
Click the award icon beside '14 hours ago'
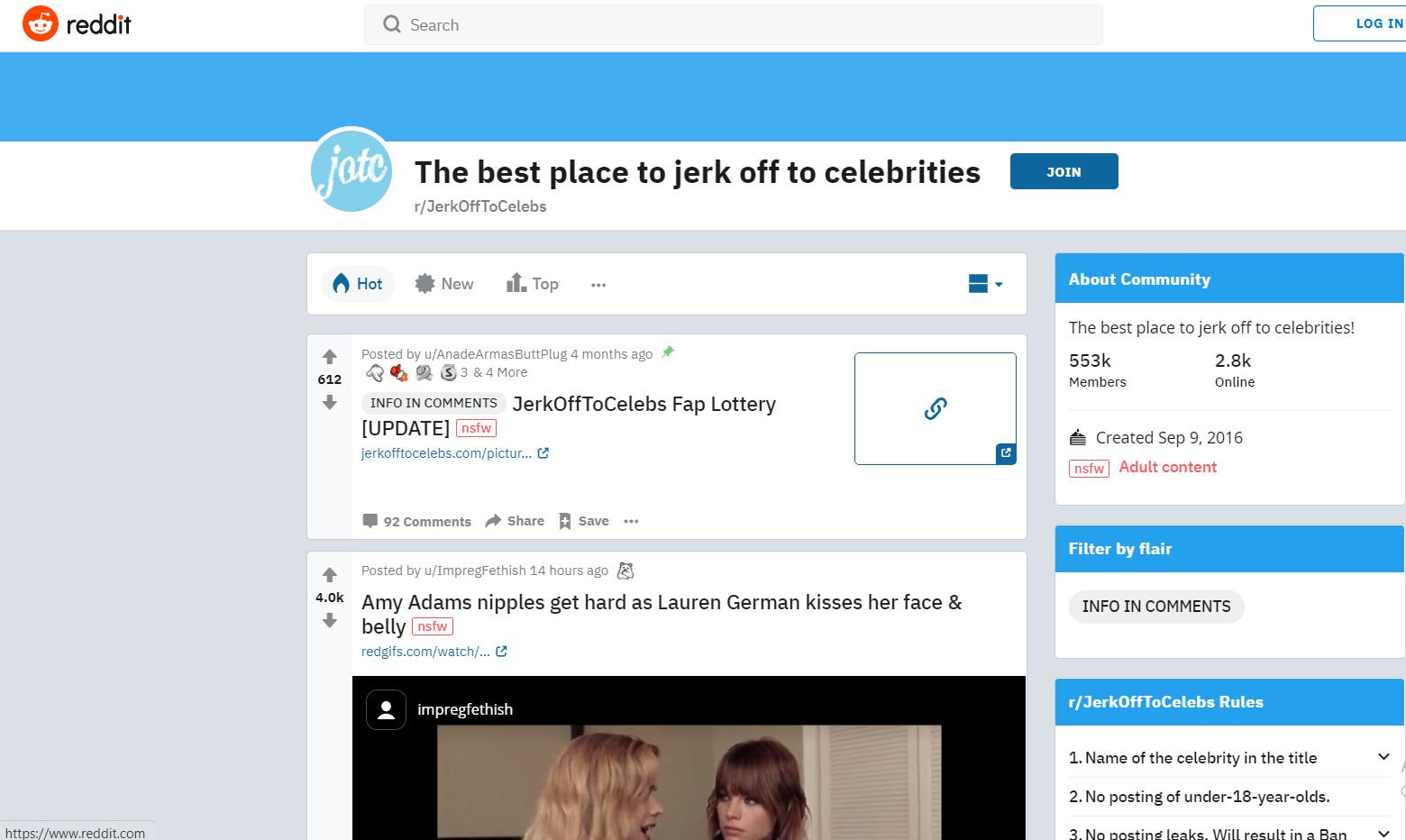(x=625, y=571)
